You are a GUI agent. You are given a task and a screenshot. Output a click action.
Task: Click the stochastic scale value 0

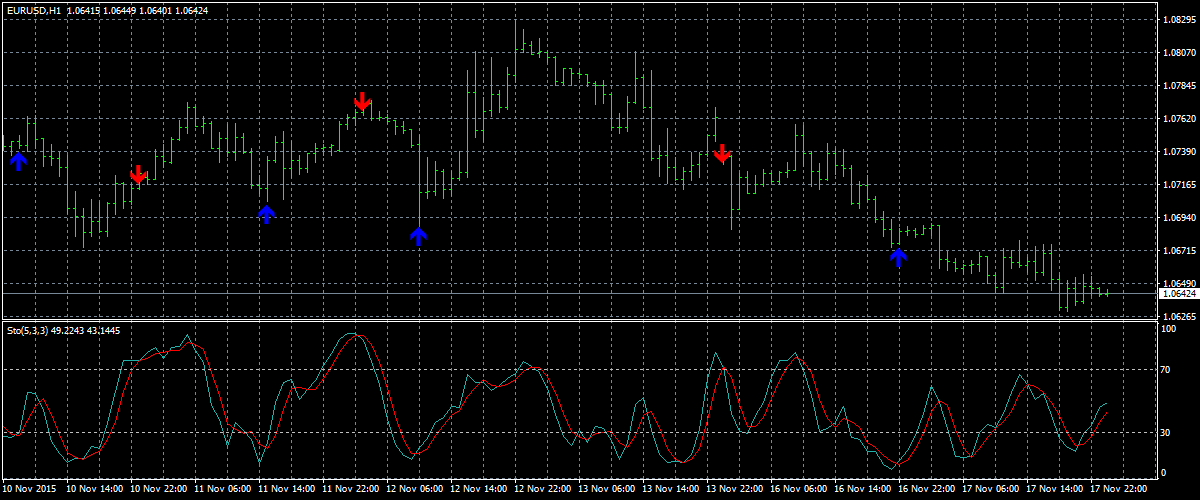coord(1164,472)
